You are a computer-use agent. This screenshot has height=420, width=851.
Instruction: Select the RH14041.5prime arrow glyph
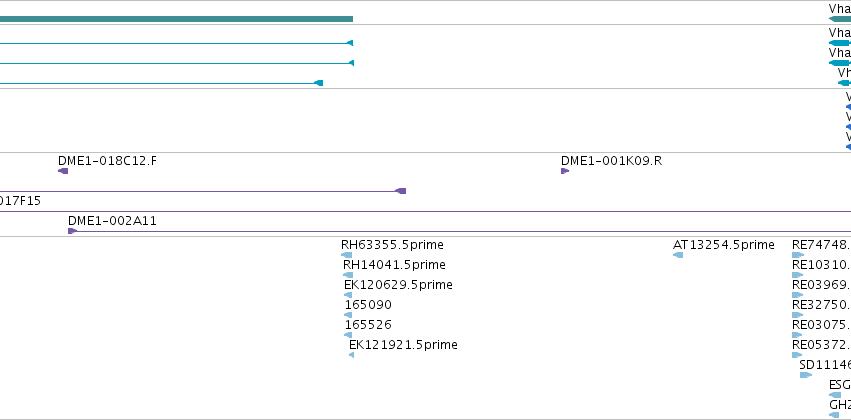pyautogui.click(x=348, y=275)
